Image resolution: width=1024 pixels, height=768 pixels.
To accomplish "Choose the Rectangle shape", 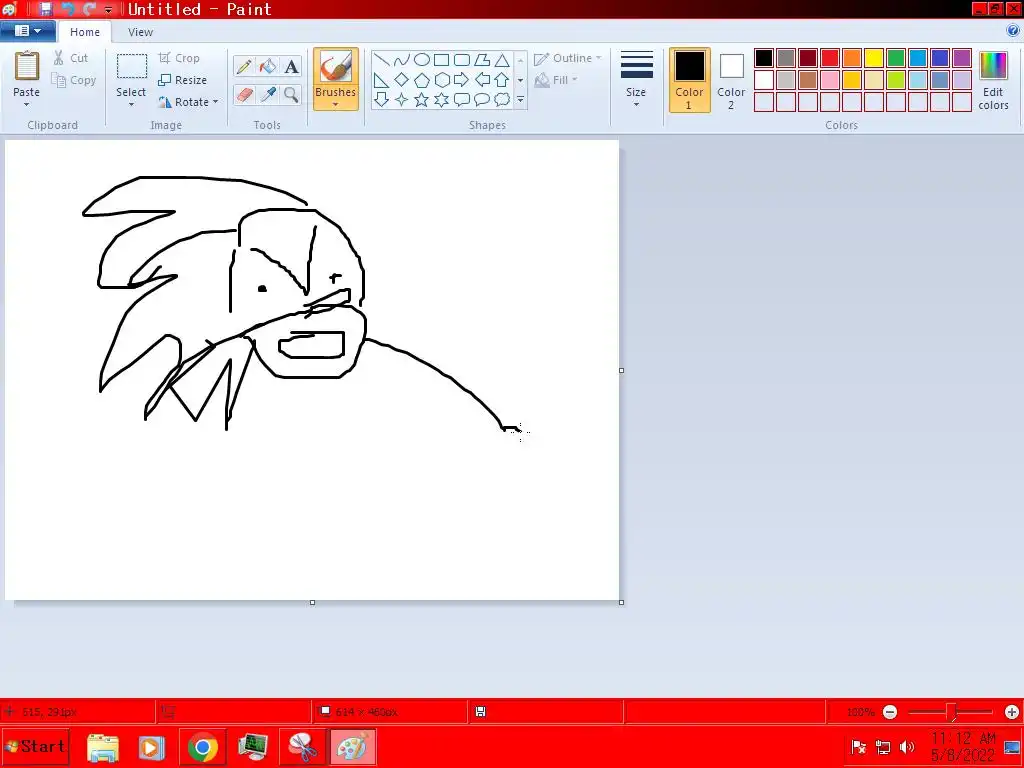I will pyautogui.click(x=441, y=61).
